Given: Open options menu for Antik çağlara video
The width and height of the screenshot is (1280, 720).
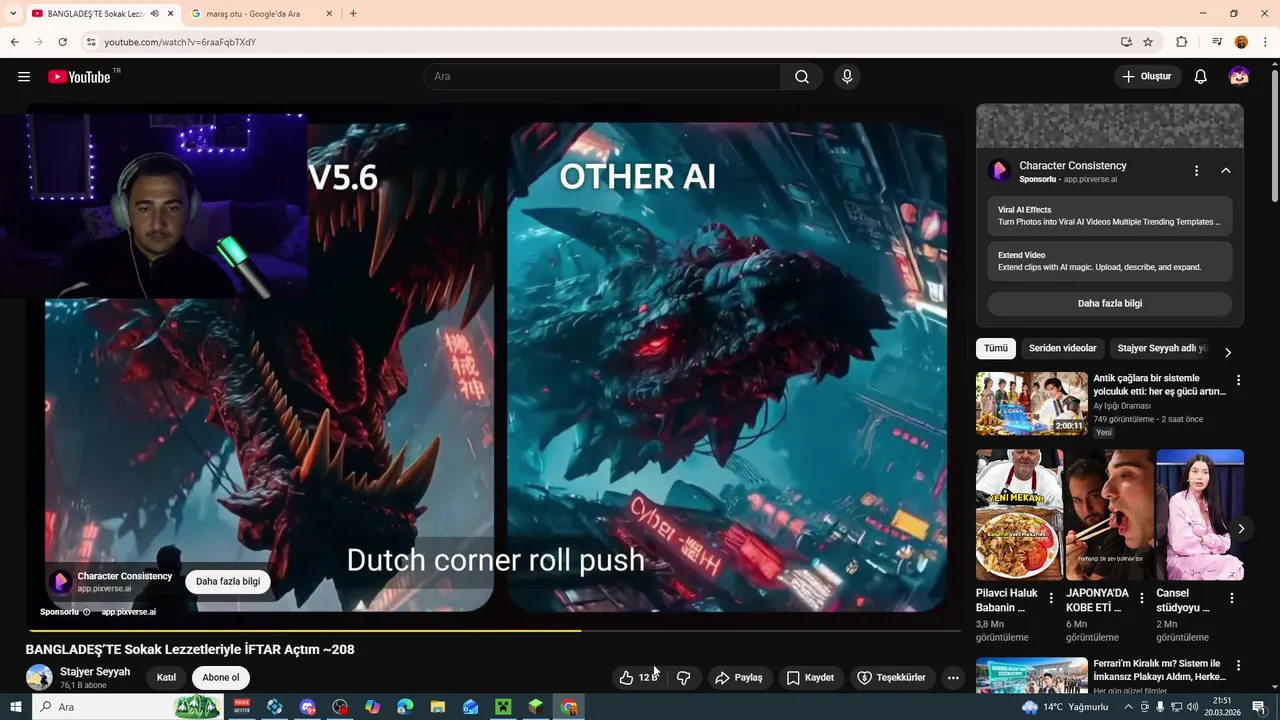Looking at the screenshot, I should coord(1238,380).
